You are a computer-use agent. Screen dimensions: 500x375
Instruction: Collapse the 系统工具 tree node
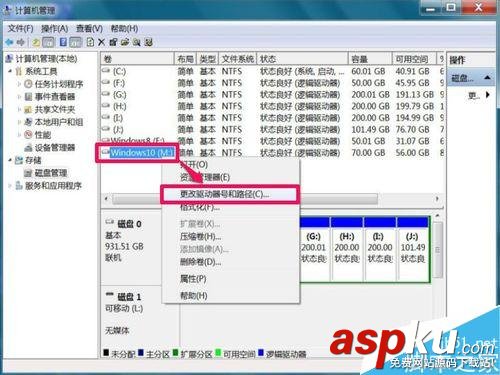[x=10, y=71]
